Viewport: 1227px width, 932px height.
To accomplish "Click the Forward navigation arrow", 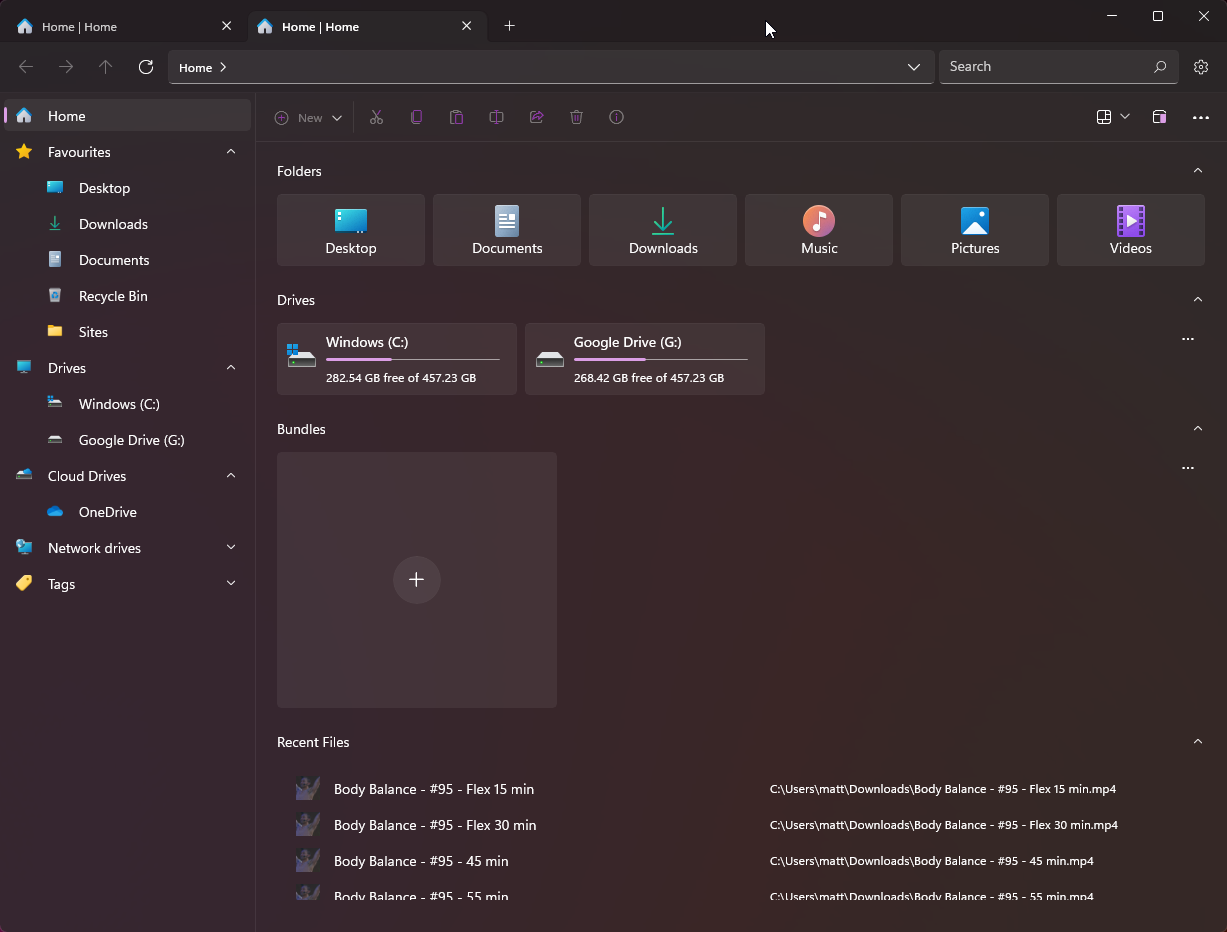I will coord(66,67).
